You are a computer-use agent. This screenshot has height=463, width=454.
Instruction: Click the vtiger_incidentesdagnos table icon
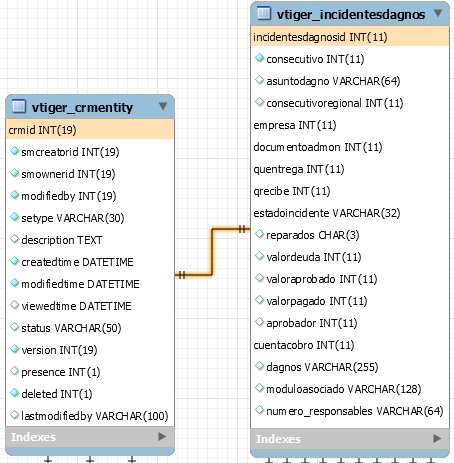point(264,13)
